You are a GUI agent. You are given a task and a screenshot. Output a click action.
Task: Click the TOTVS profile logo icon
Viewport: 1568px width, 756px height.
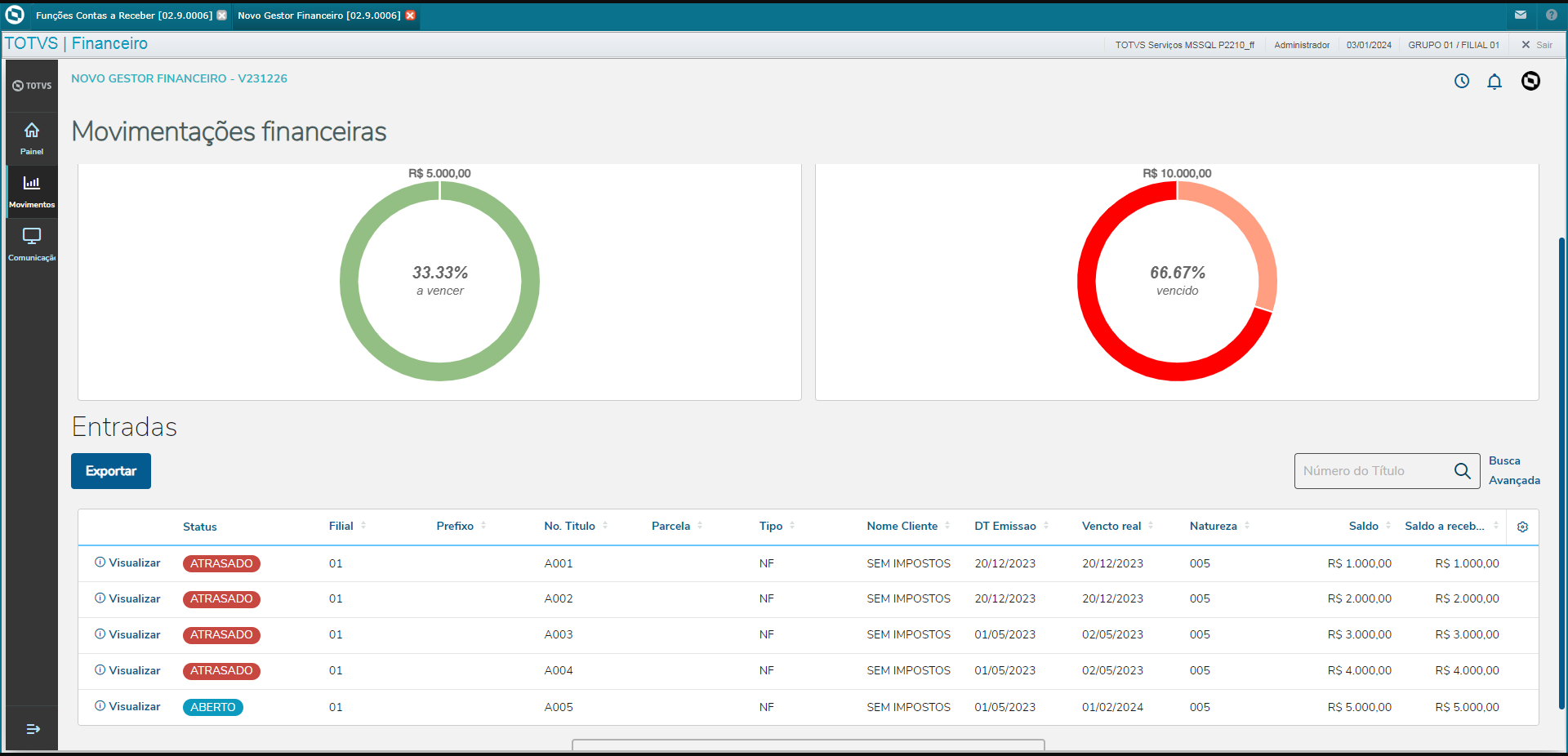tap(1530, 81)
